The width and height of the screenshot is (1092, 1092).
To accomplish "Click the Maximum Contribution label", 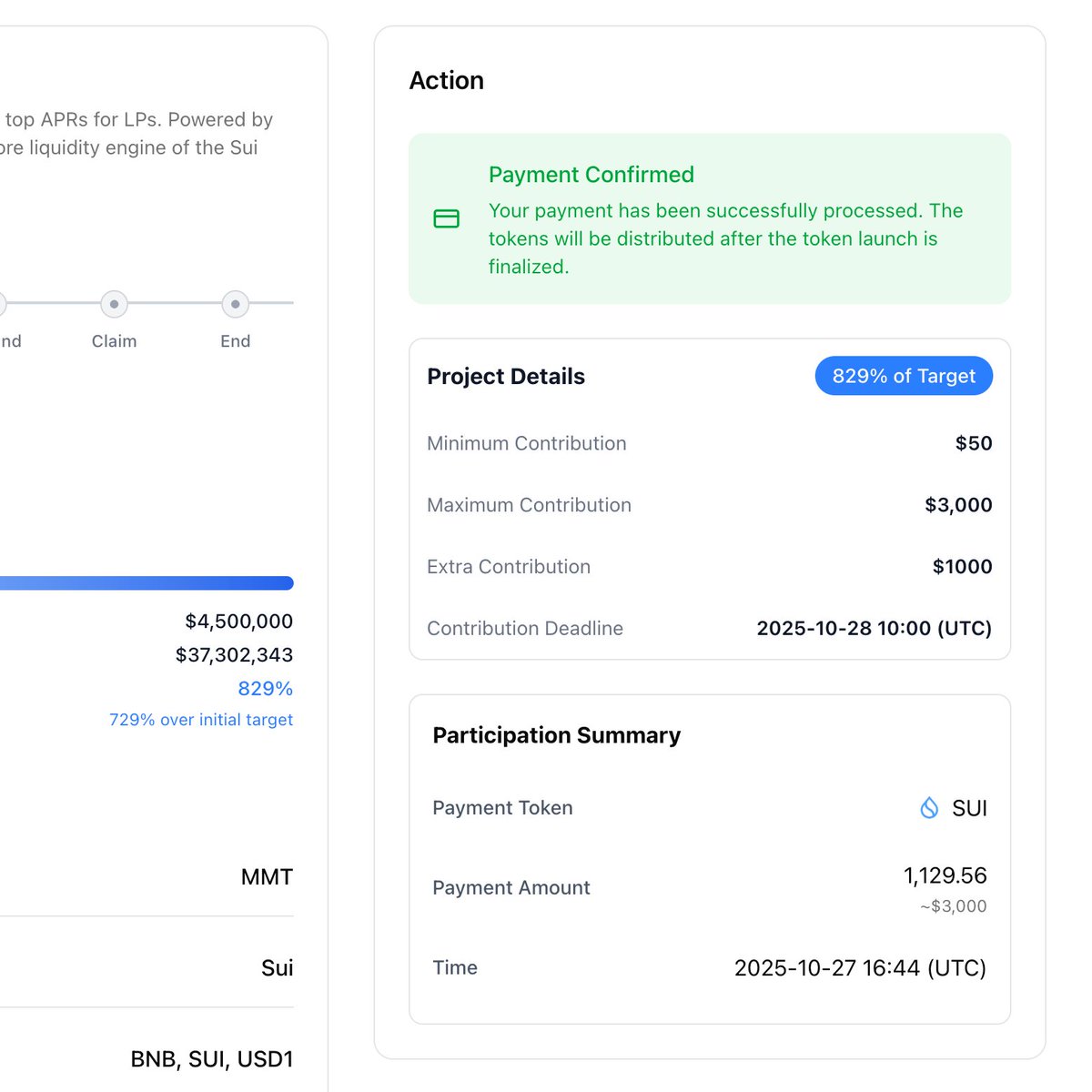I will click(x=529, y=505).
